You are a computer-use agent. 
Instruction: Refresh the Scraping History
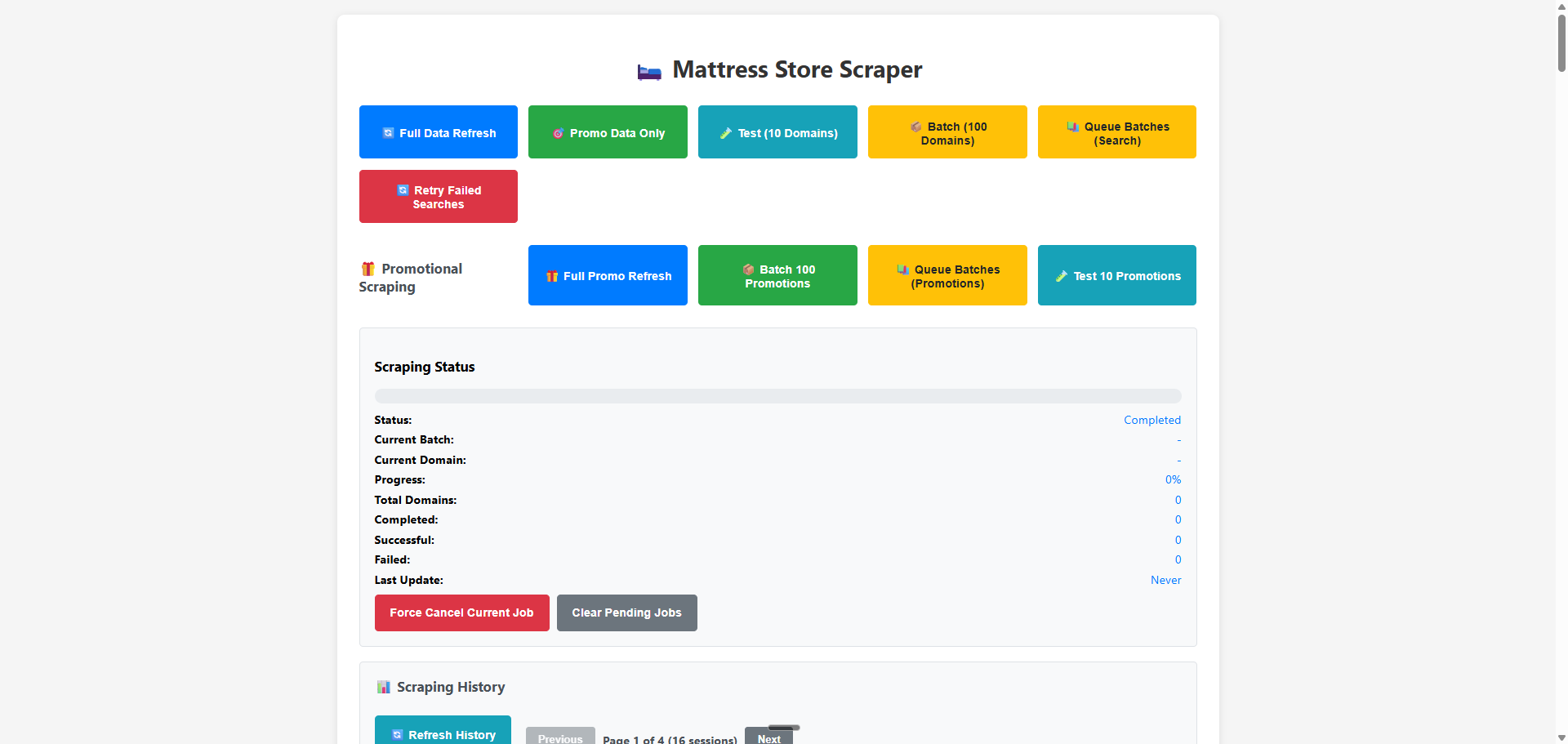coord(443,734)
